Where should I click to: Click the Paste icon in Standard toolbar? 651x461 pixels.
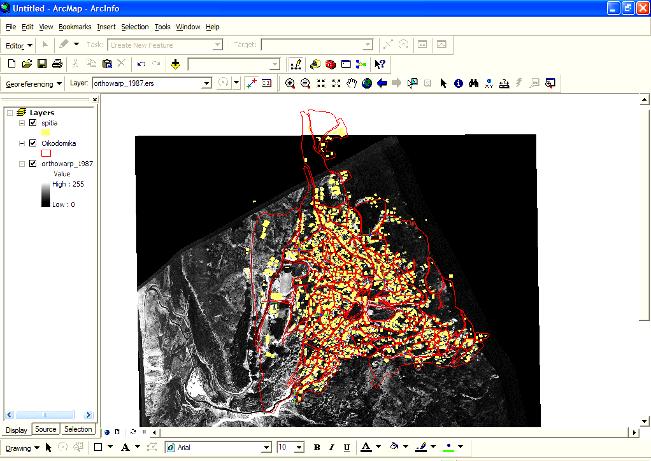(107, 64)
